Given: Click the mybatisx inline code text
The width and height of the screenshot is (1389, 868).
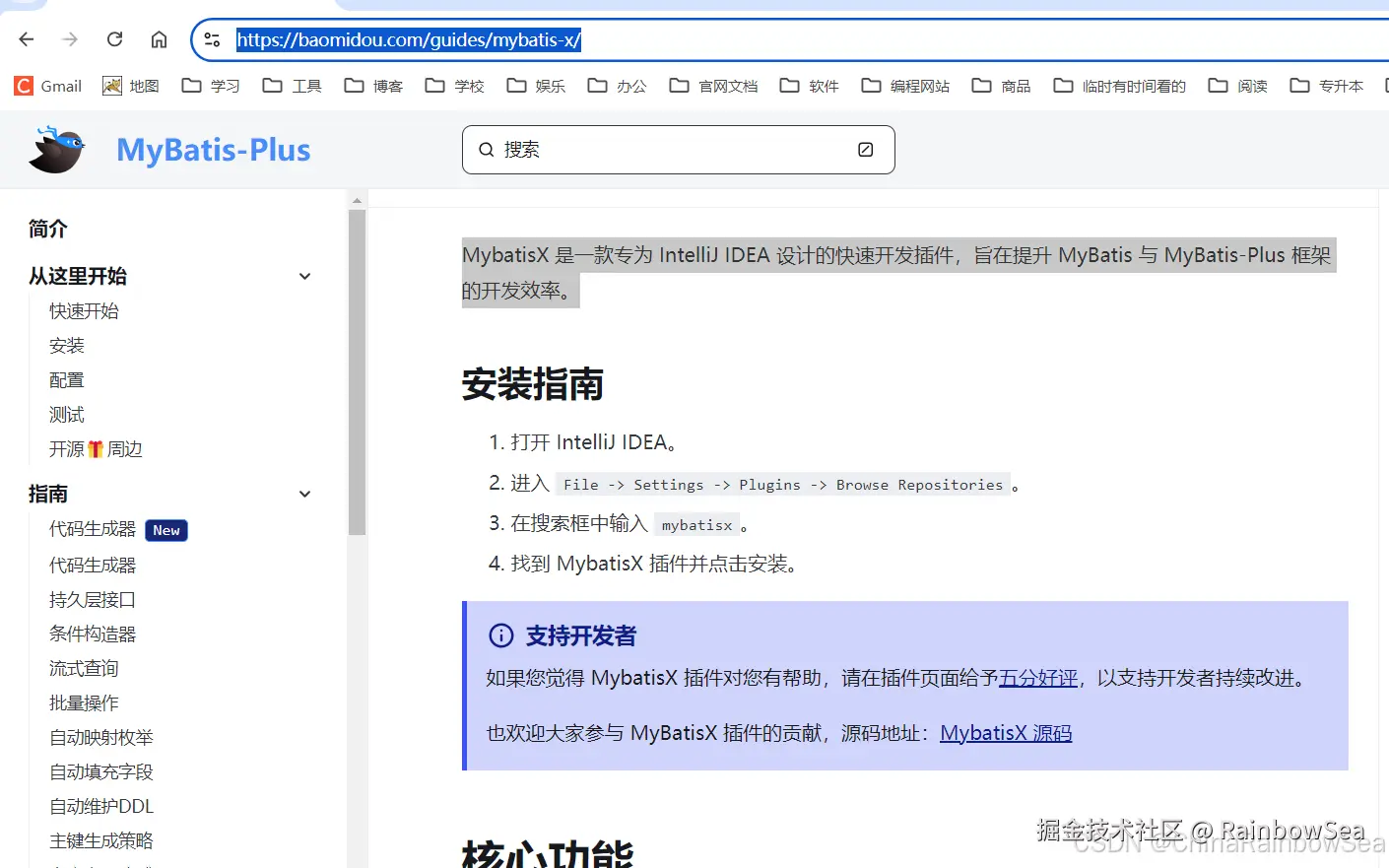Looking at the screenshot, I should (697, 525).
